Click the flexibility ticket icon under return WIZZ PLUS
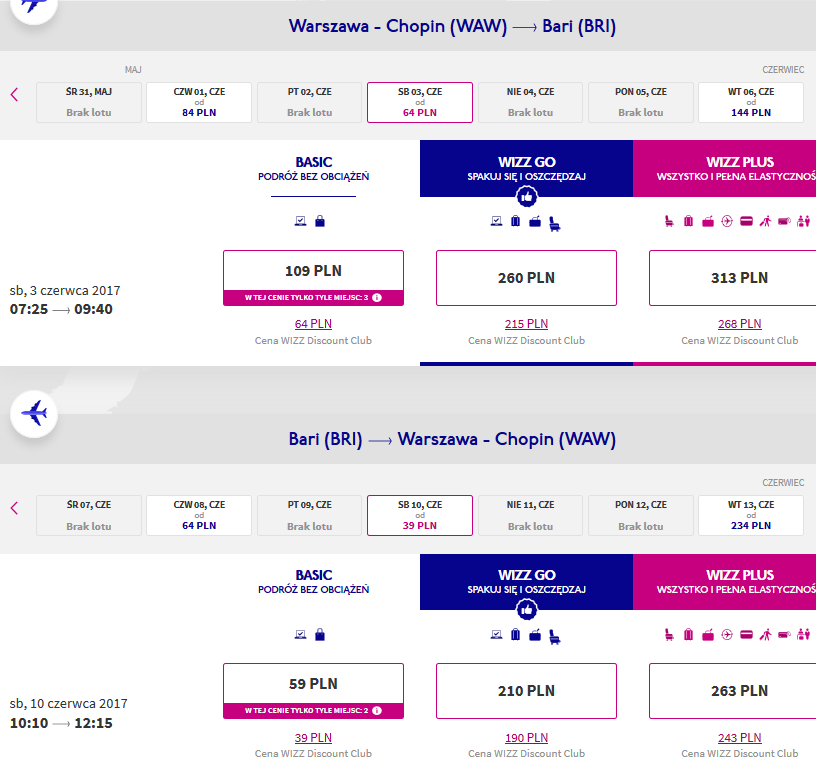Image resolution: width=816 pixels, height=763 pixels. 784,634
